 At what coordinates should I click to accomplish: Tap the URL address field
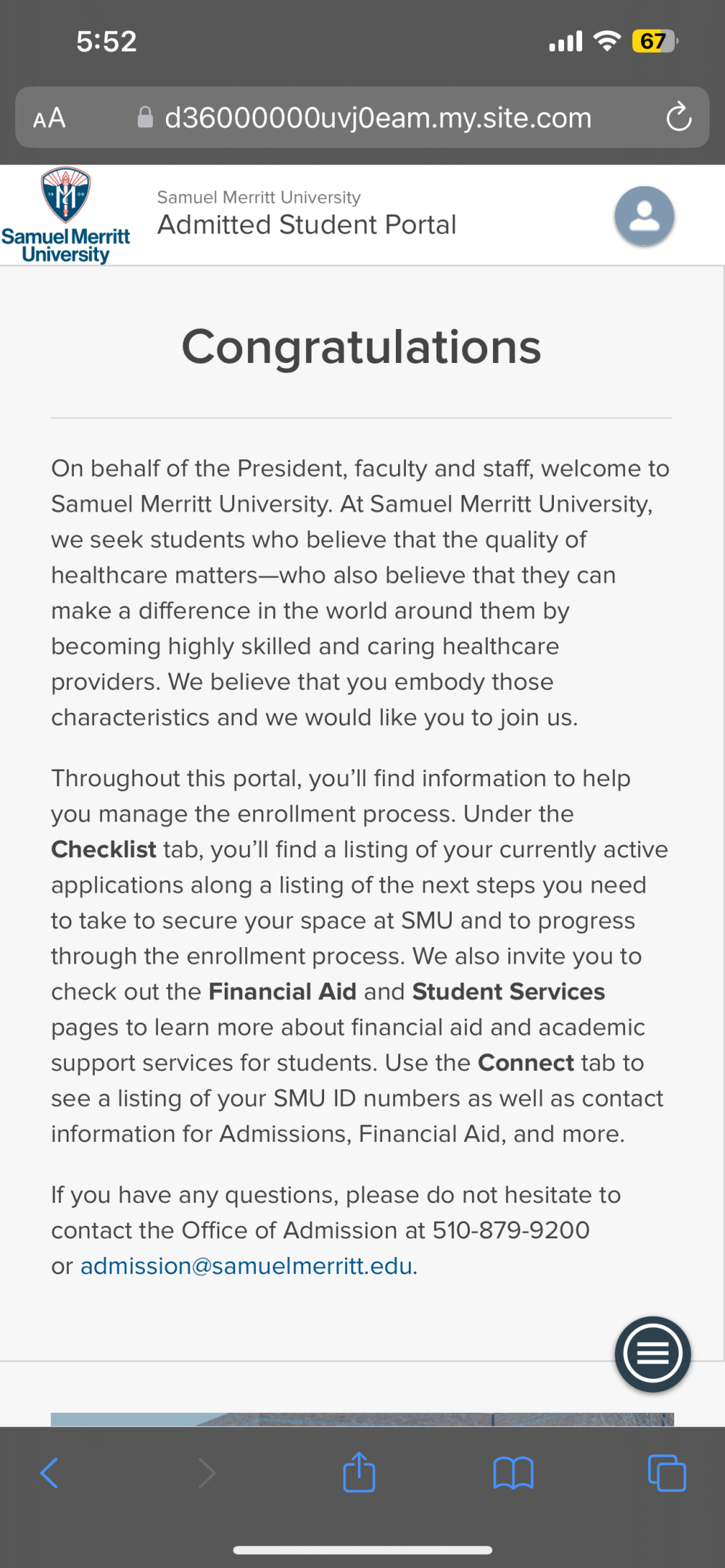click(x=362, y=117)
